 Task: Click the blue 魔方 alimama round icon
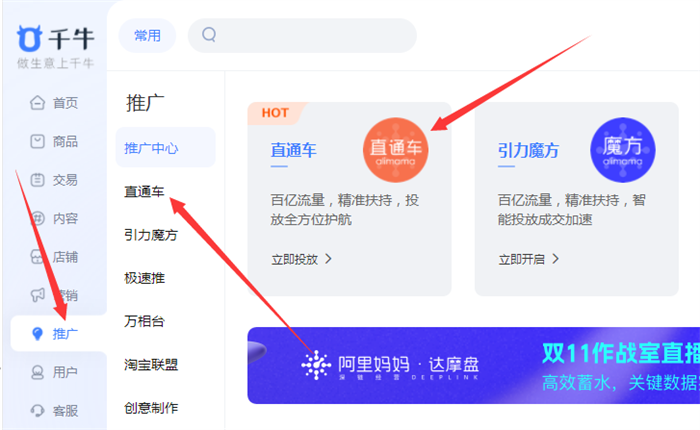(623, 150)
